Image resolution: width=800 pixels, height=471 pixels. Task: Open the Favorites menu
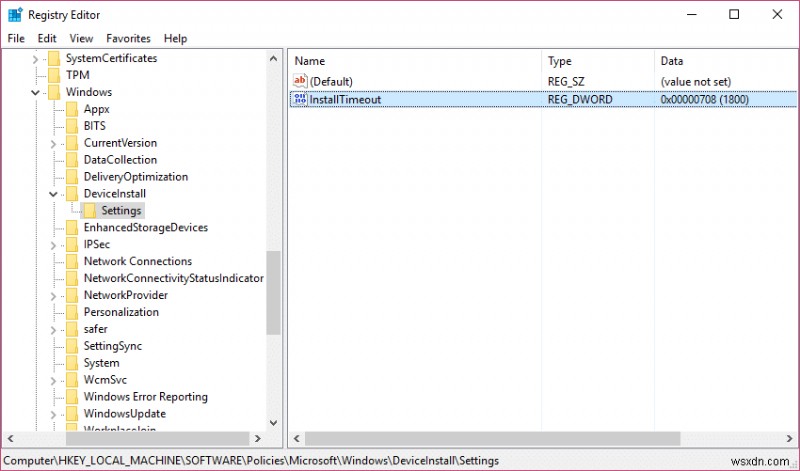128,38
